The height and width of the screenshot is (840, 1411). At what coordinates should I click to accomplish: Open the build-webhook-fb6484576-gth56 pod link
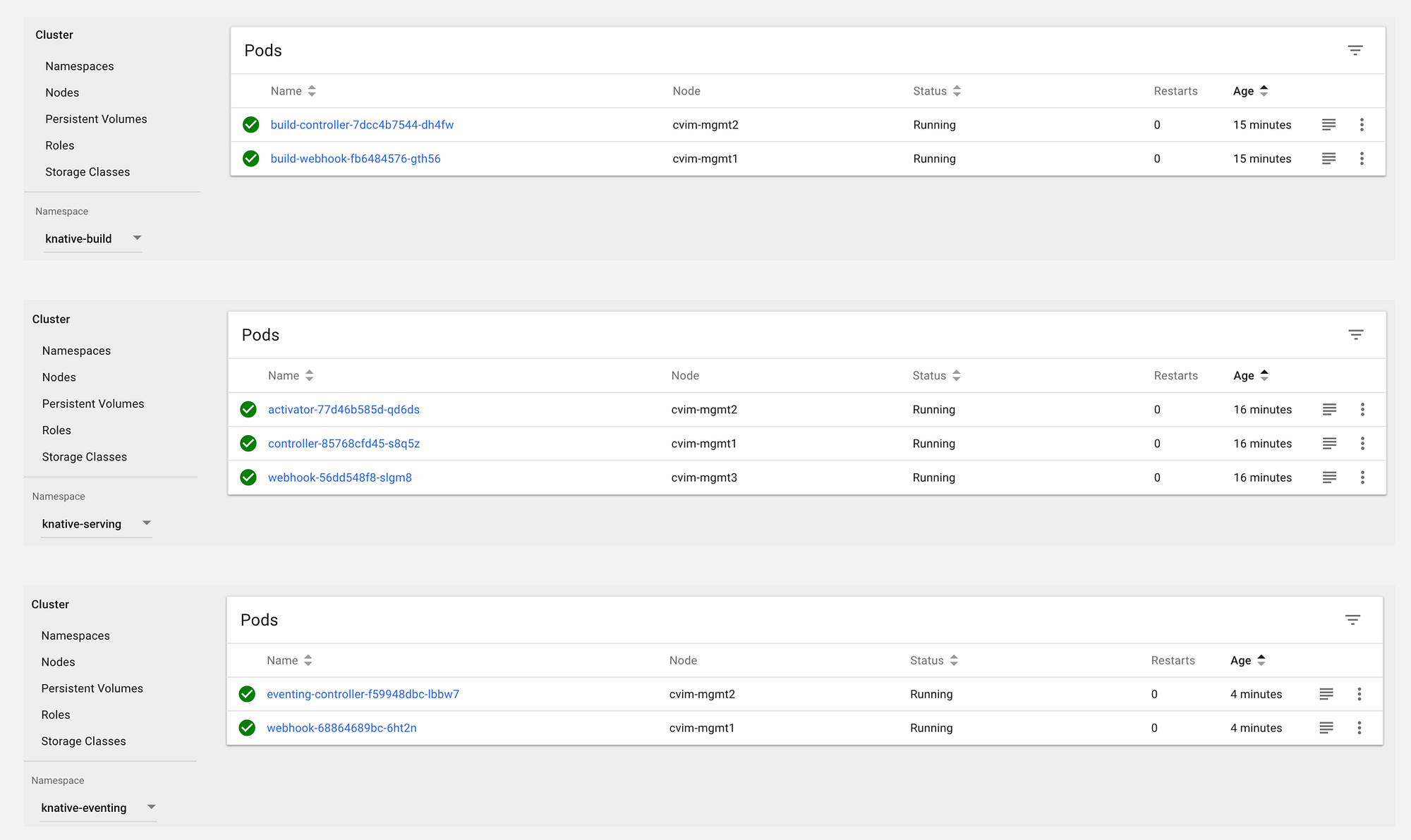click(x=356, y=159)
